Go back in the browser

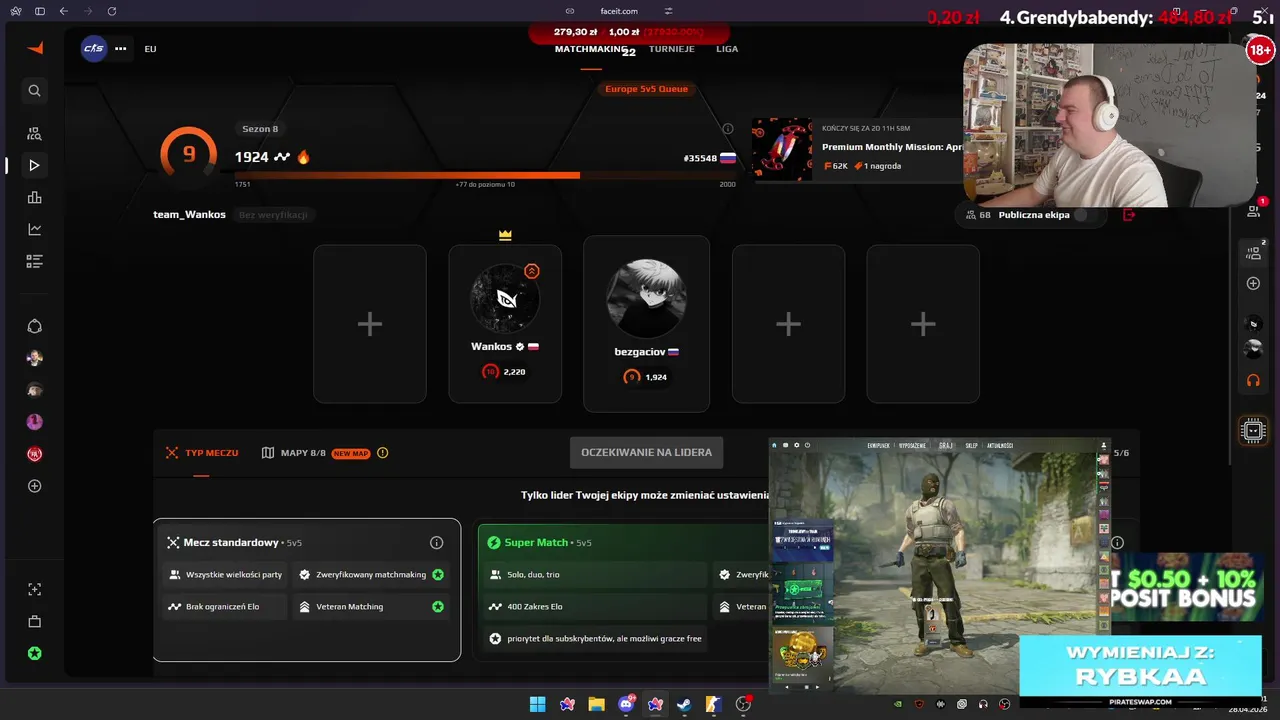[x=64, y=11]
